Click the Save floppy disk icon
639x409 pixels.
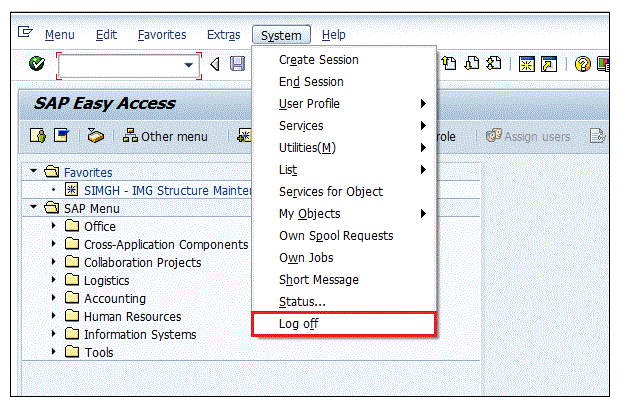pos(238,64)
